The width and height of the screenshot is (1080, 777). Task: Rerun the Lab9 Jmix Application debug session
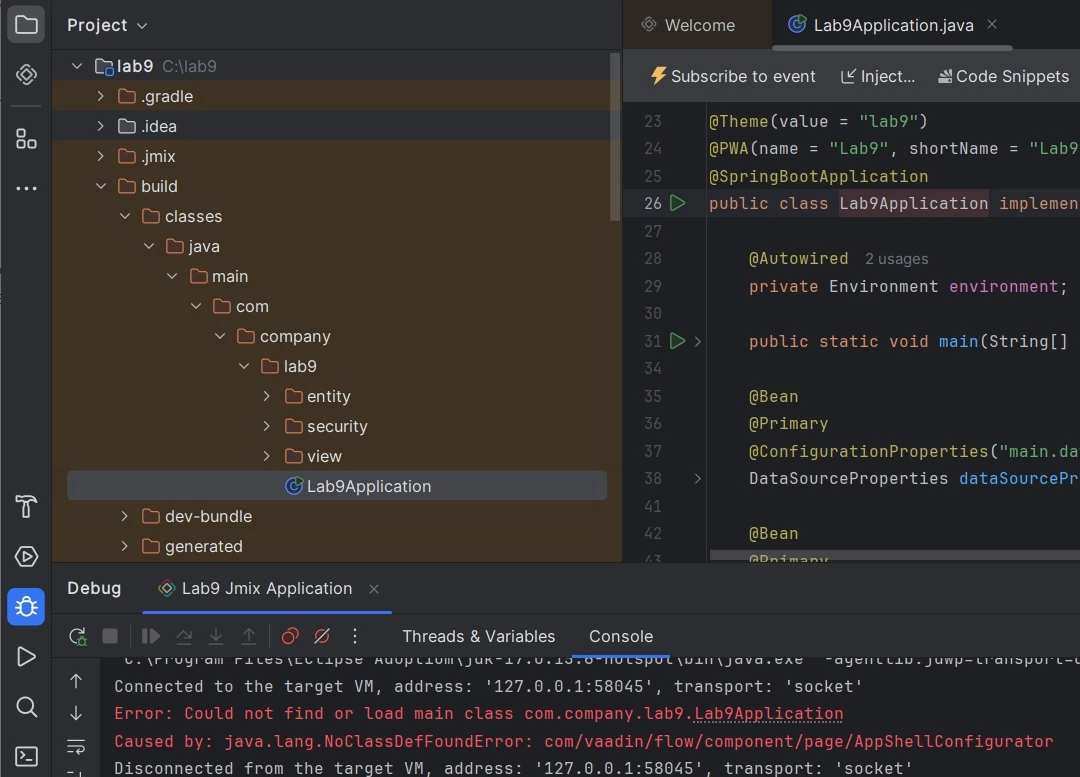pos(78,636)
